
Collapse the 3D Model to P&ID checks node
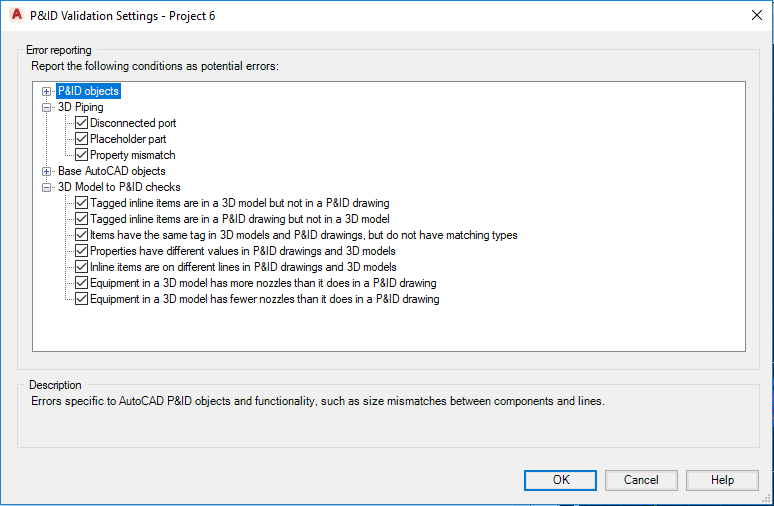point(47,187)
